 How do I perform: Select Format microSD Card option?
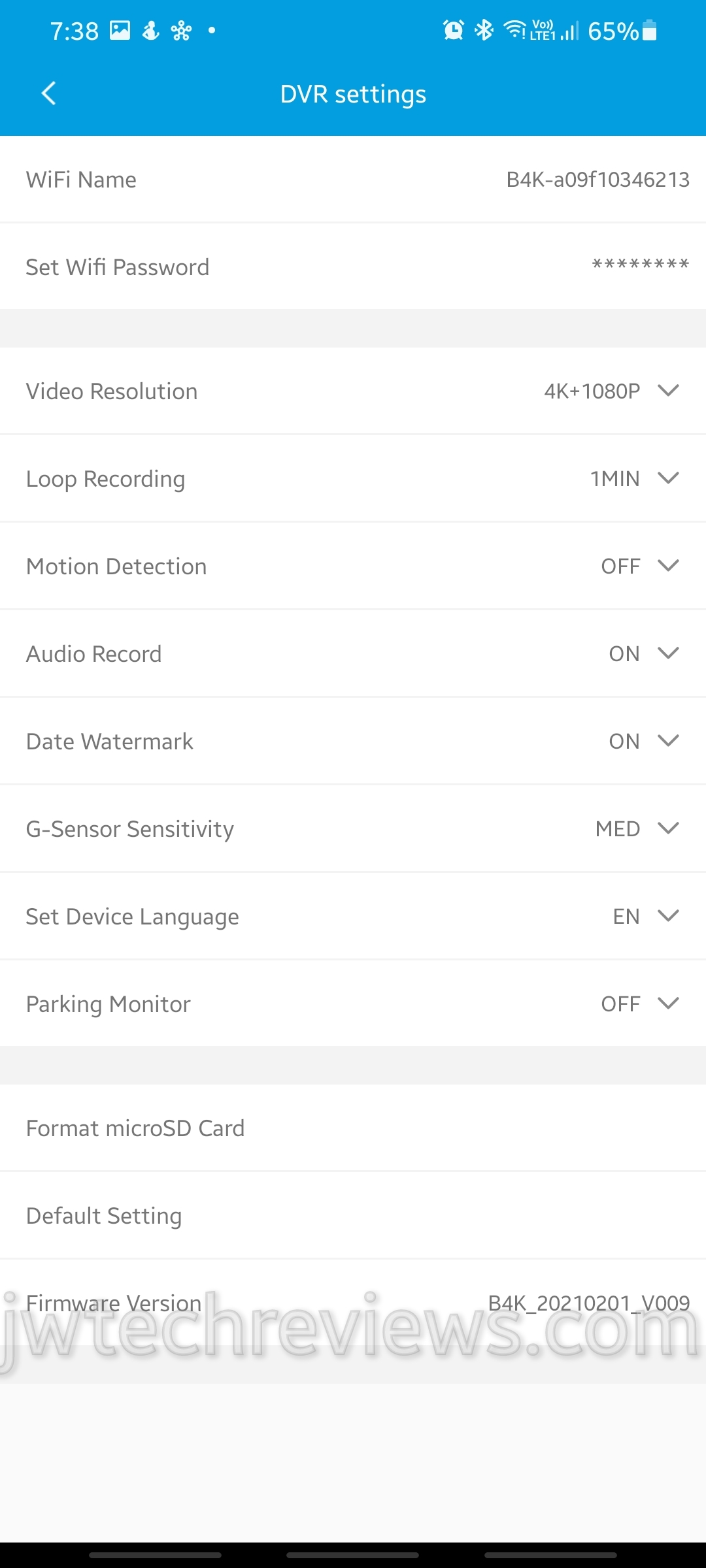[x=135, y=1128]
